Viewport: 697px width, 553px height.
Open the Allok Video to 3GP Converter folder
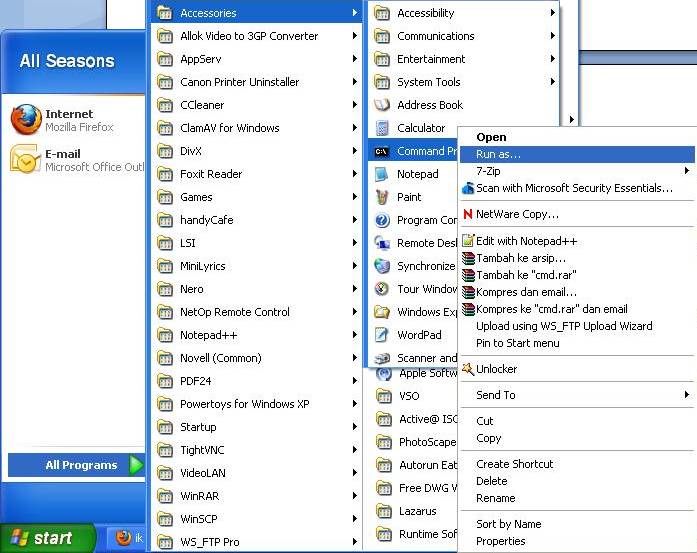click(x=257, y=36)
